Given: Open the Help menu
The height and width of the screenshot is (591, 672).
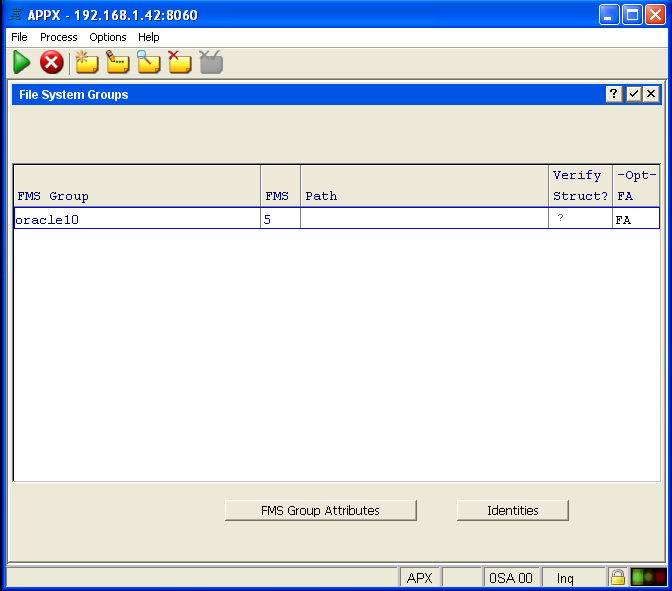Looking at the screenshot, I should coord(149,37).
